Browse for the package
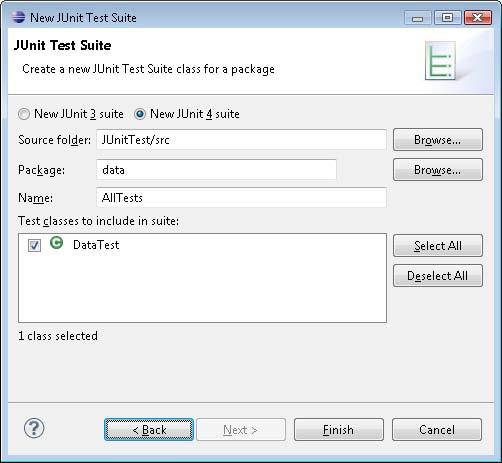502x463 pixels. click(438, 170)
